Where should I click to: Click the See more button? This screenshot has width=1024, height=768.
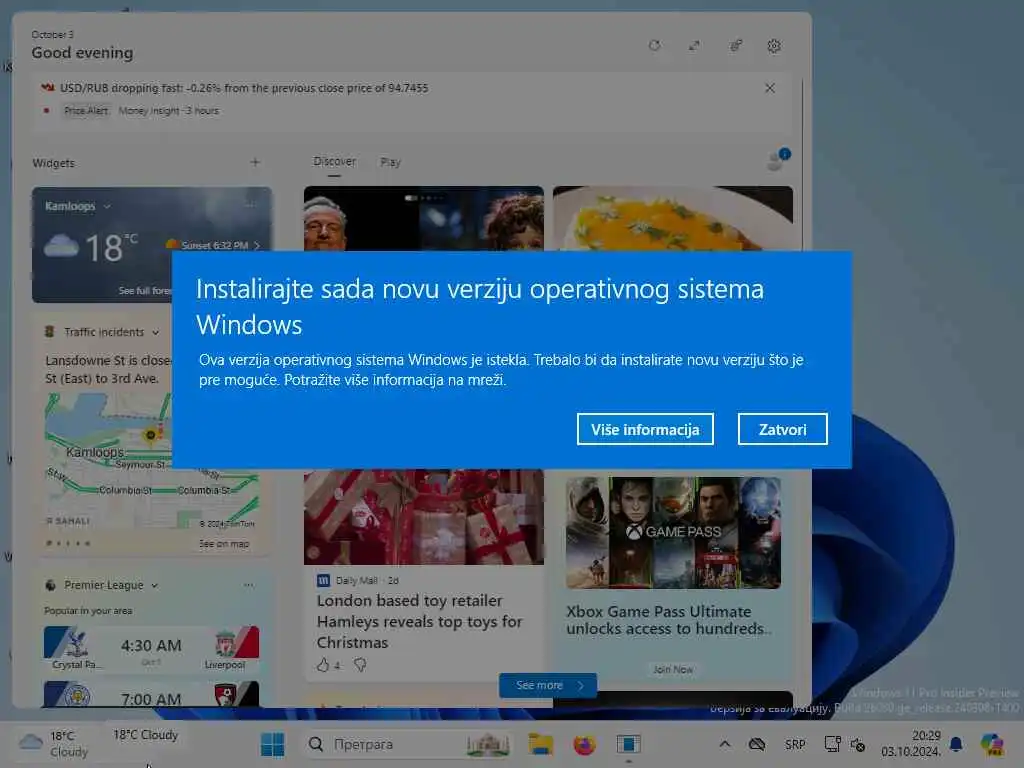click(x=548, y=685)
